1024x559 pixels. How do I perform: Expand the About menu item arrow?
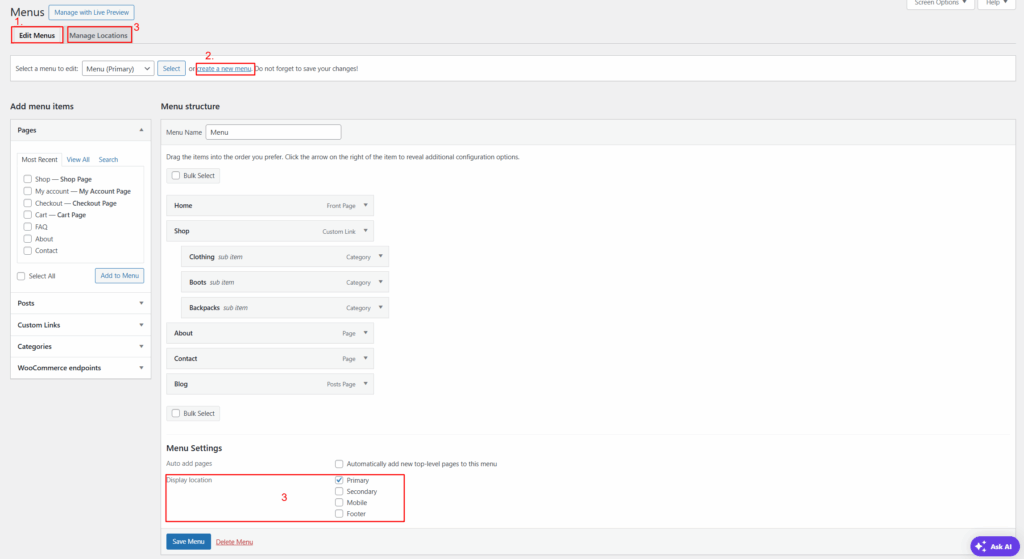366,333
